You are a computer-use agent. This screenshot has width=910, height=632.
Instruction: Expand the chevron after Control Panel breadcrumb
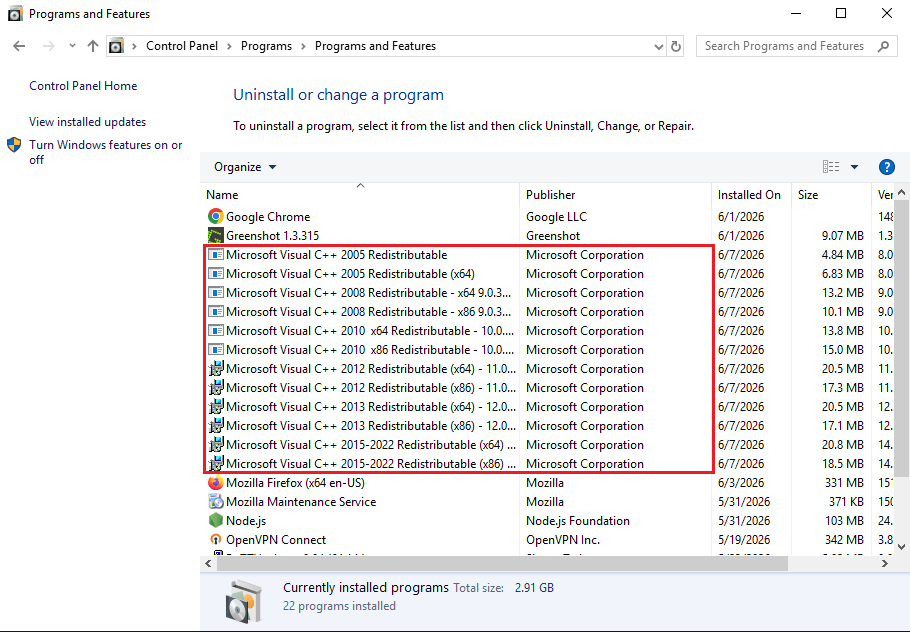229,46
